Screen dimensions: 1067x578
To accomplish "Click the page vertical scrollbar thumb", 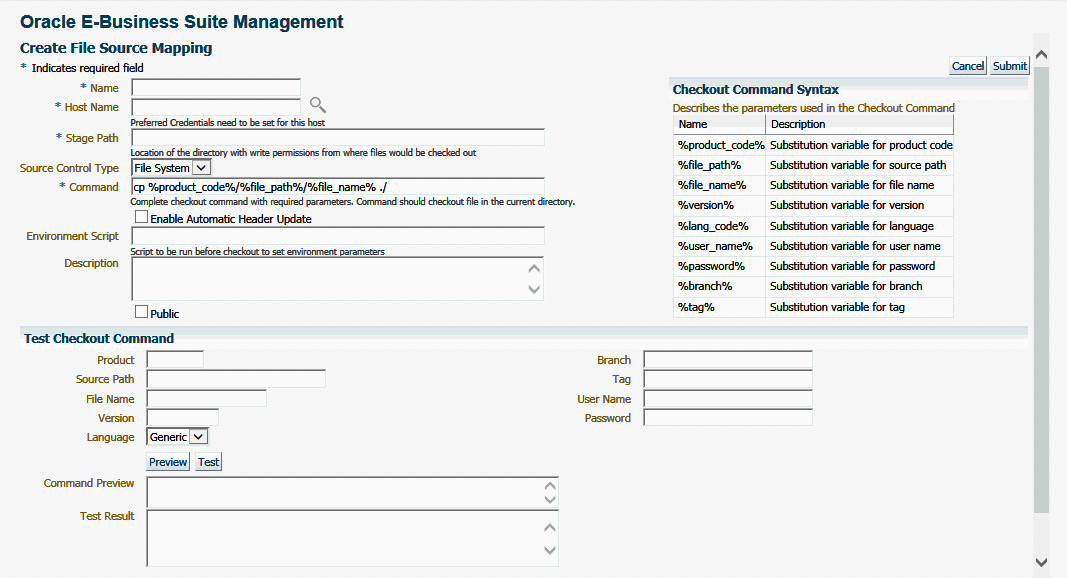I will tap(1041, 289).
